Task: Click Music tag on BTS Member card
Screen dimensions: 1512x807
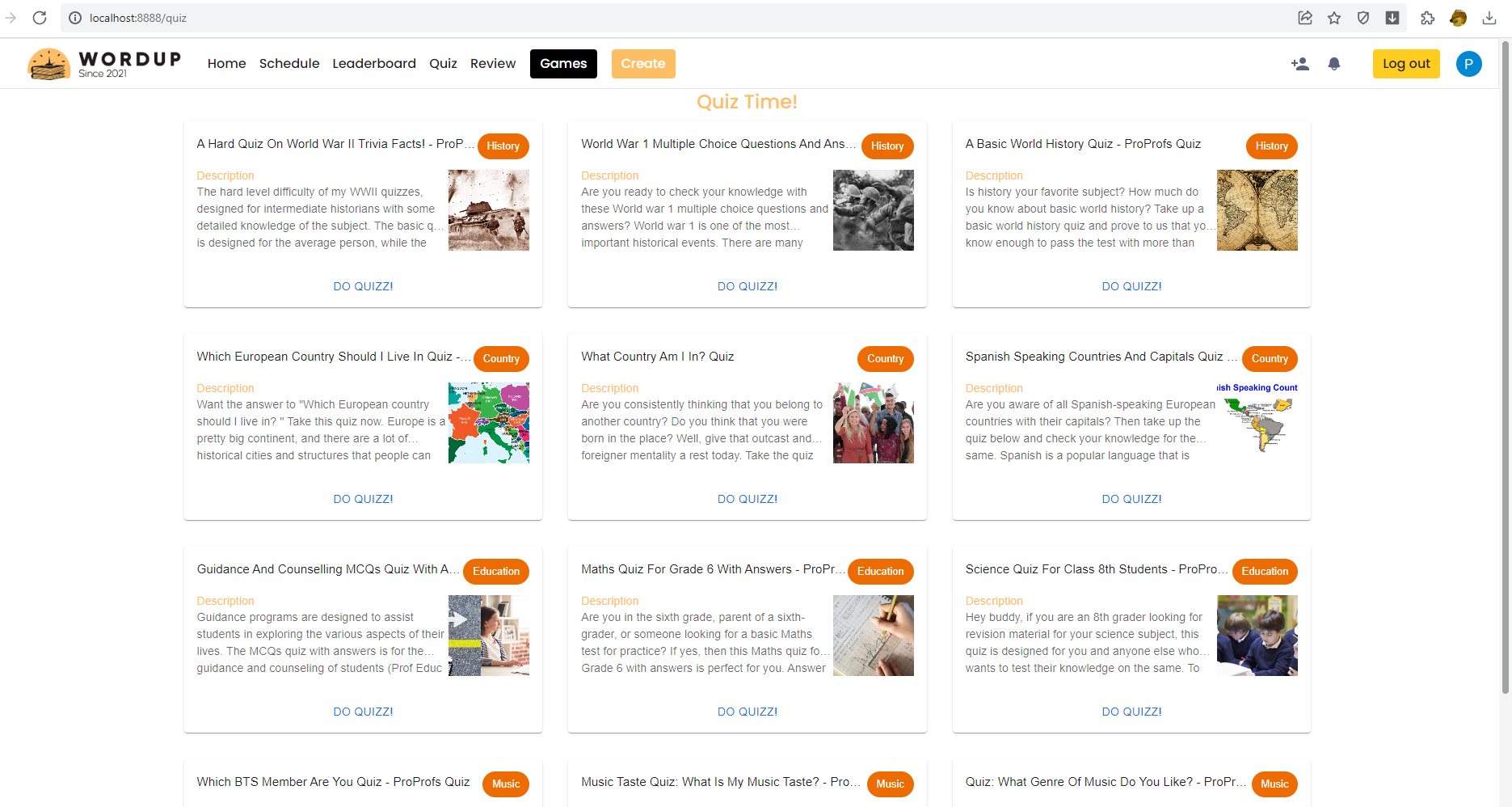Action: pyautogui.click(x=506, y=784)
